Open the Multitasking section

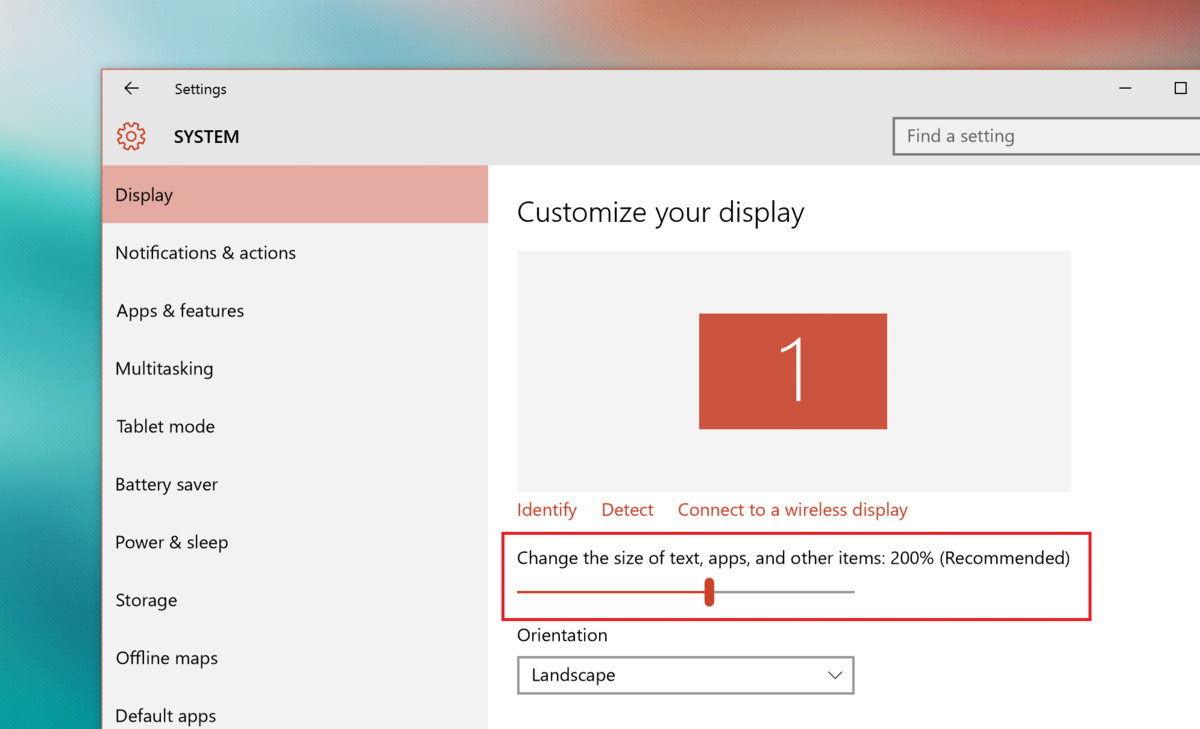[164, 369]
